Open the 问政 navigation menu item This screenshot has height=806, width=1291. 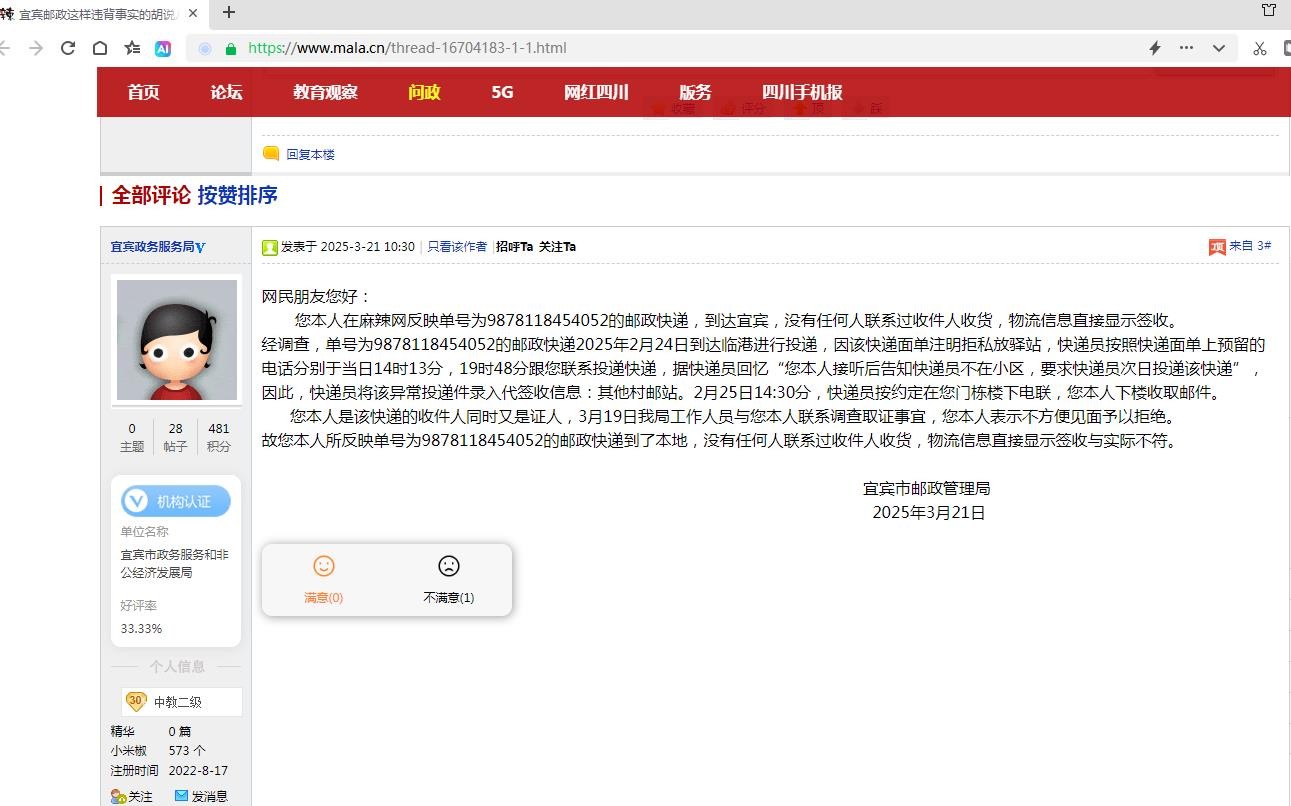[424, 92]
